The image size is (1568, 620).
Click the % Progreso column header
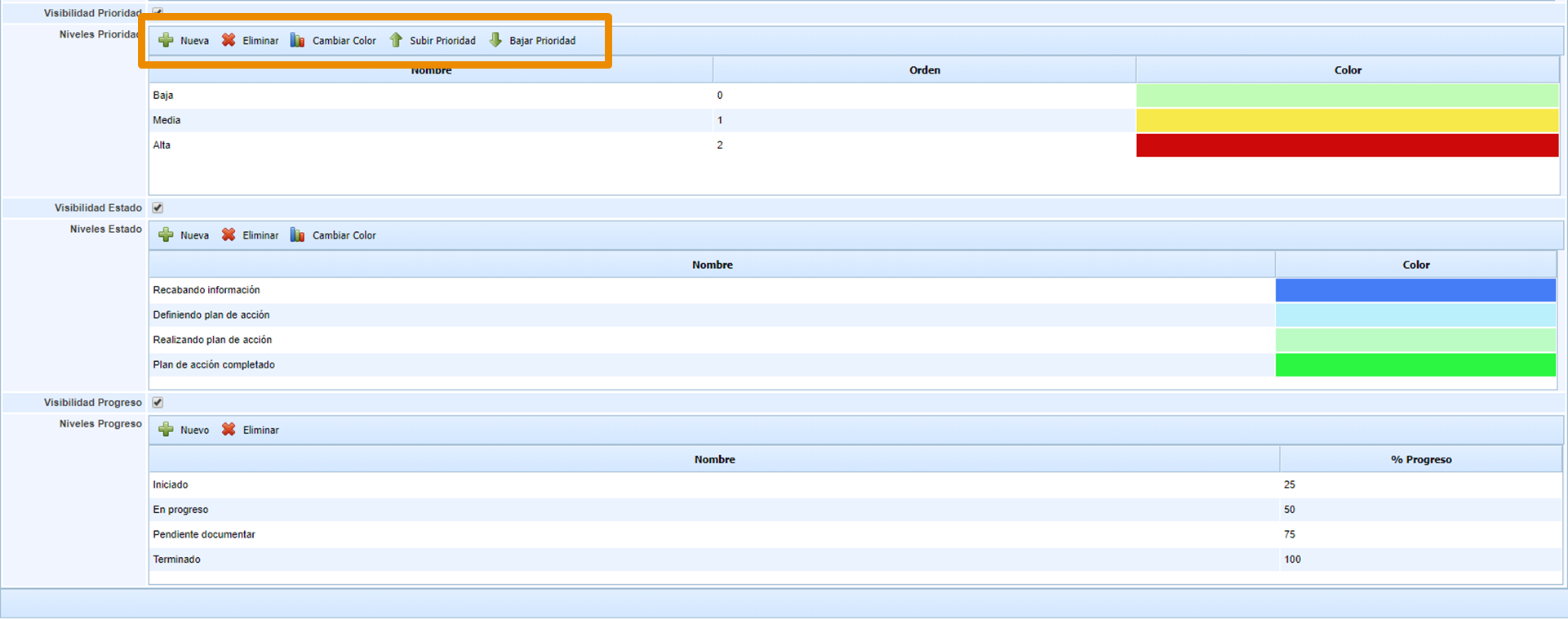pyautogui.click(x=1420, y=460)
